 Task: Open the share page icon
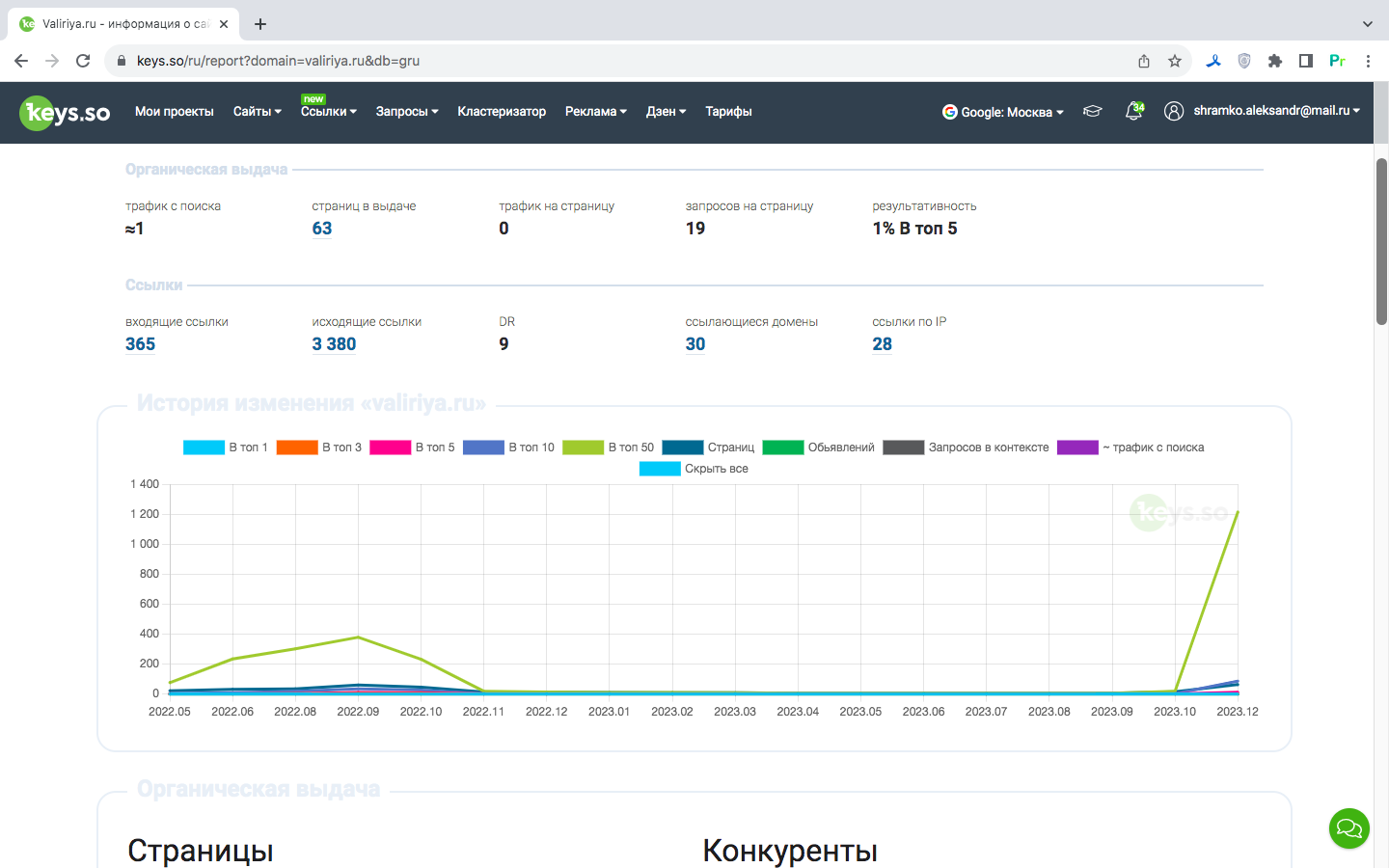click(x=1144, y=61)
